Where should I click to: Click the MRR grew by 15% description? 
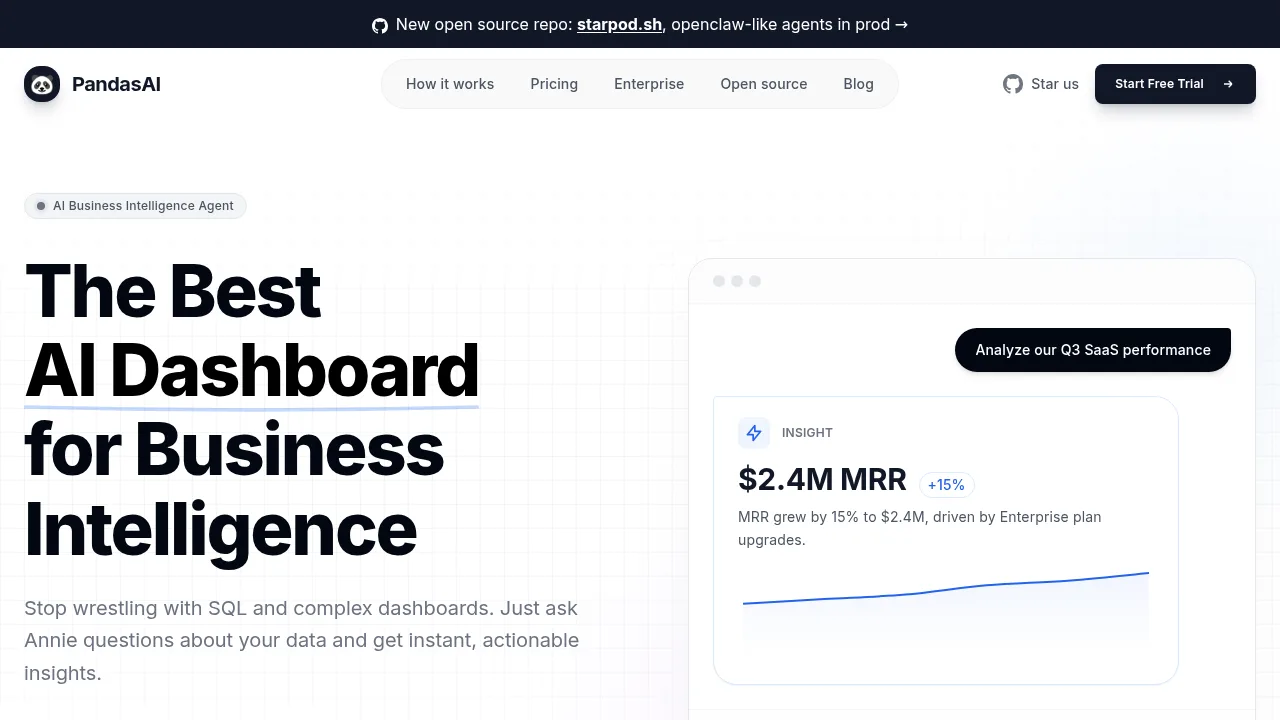pyautogui.click(x=920, y=528)
